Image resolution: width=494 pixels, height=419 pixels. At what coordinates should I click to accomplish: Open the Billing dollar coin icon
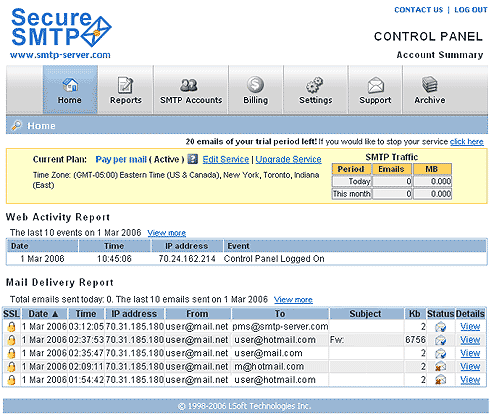[255, 85]
